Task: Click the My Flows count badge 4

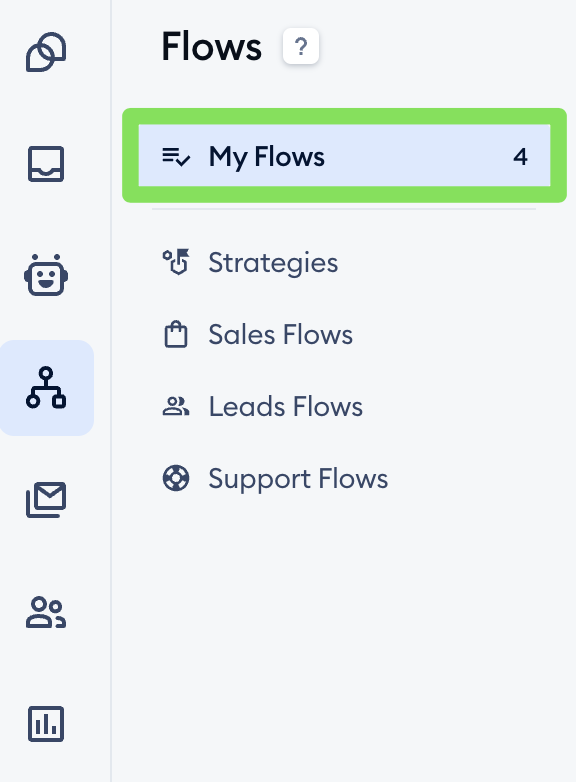Action: pos(520,157)
